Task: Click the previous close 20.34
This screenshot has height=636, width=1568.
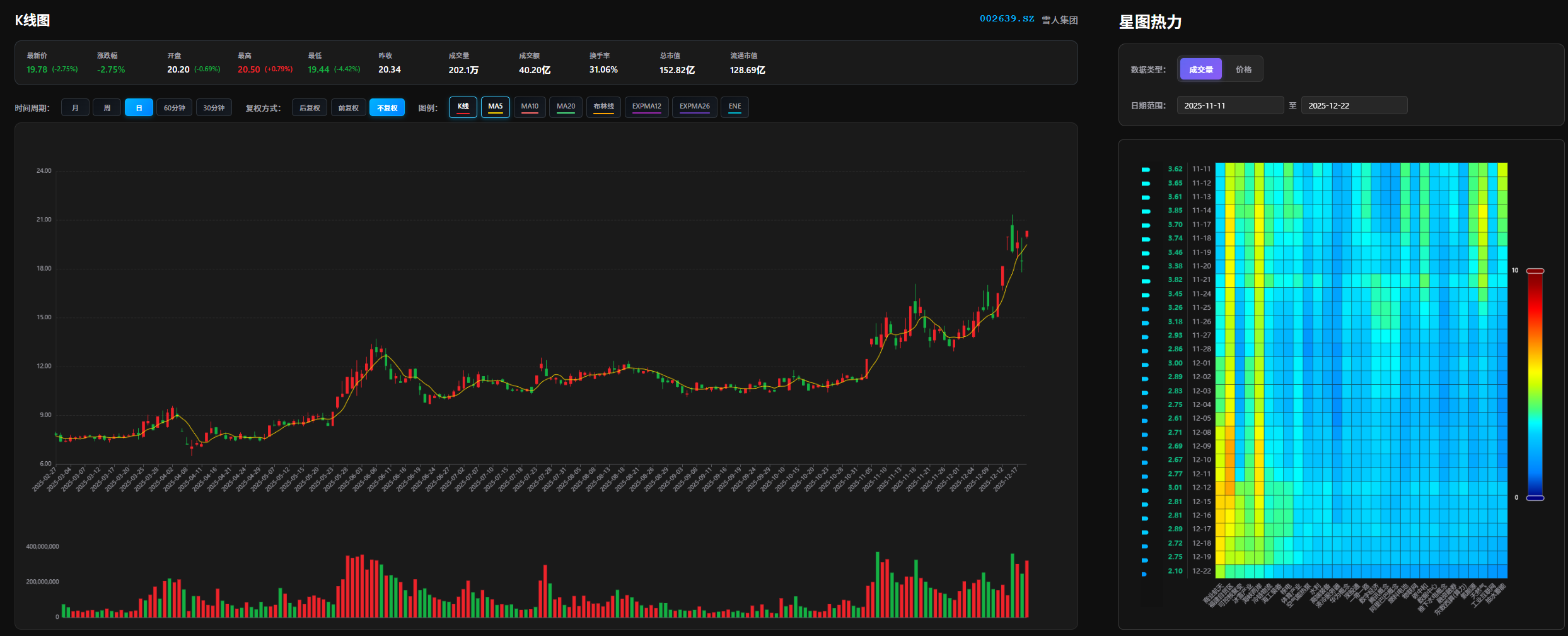Action: (389, 69)
